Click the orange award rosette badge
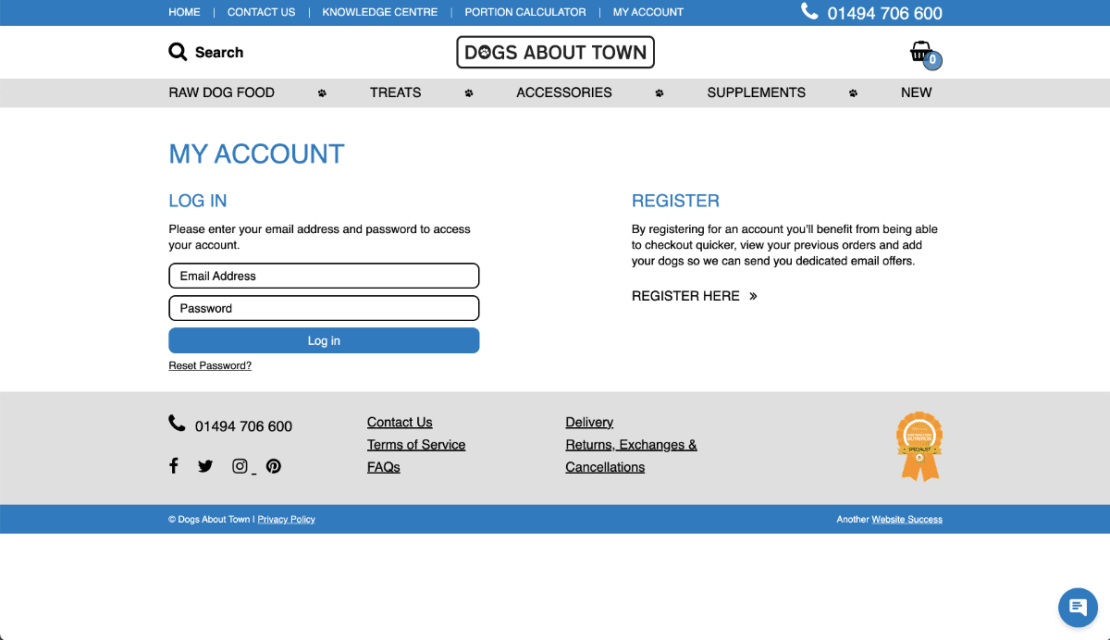The width and height of the screenshot is (1110, 640). 920,446
